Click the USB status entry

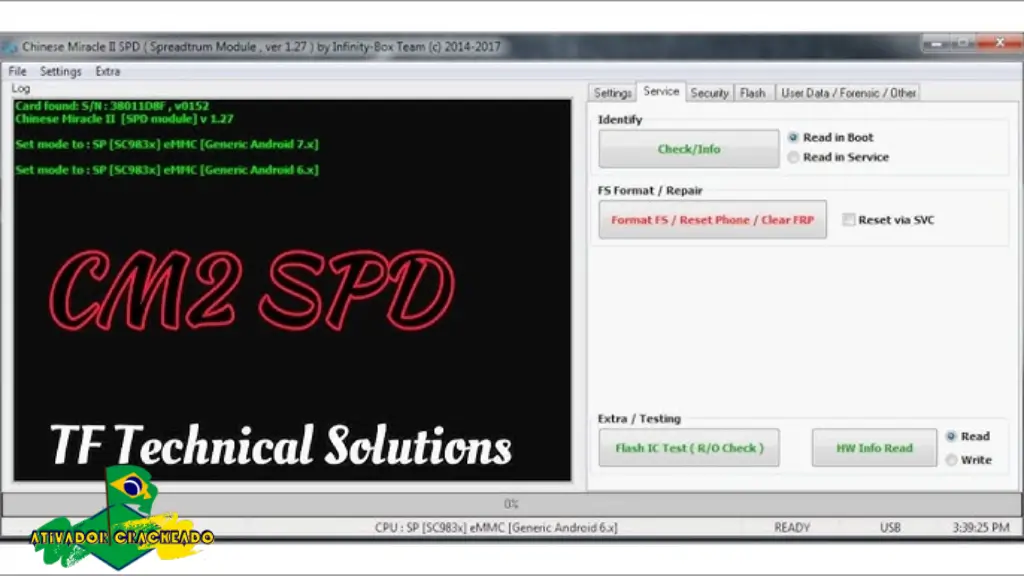coord(890,527)
